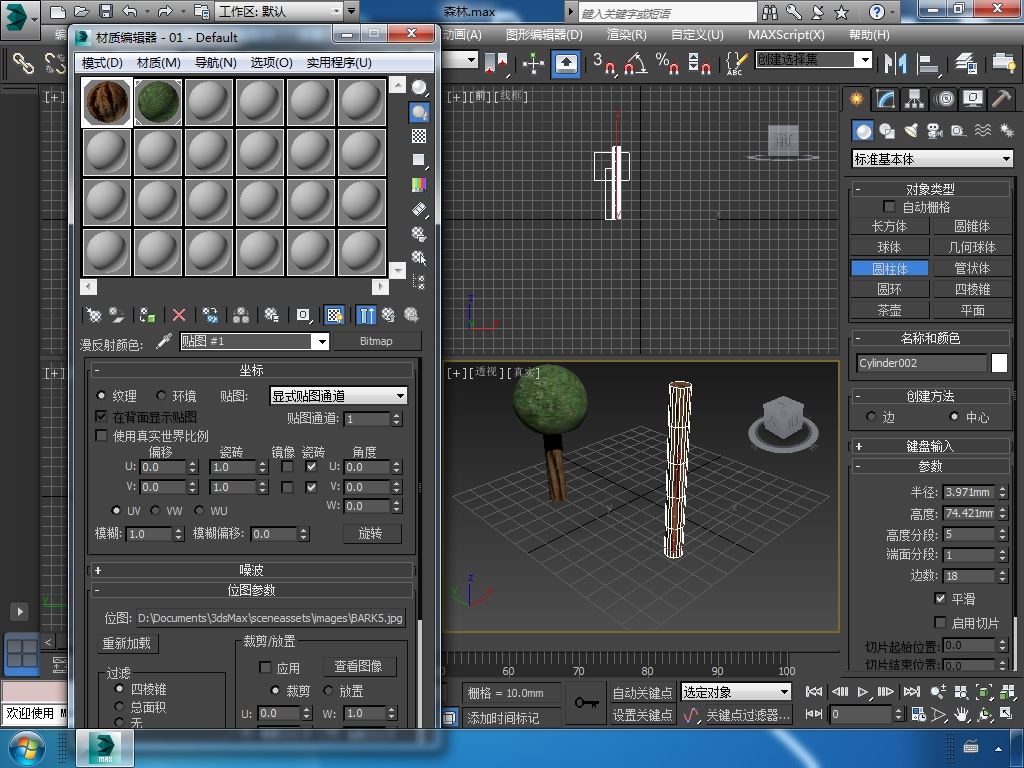Click the Create tab sun icon
Screen dimensions: 1024x768
[x=856, y=99]
